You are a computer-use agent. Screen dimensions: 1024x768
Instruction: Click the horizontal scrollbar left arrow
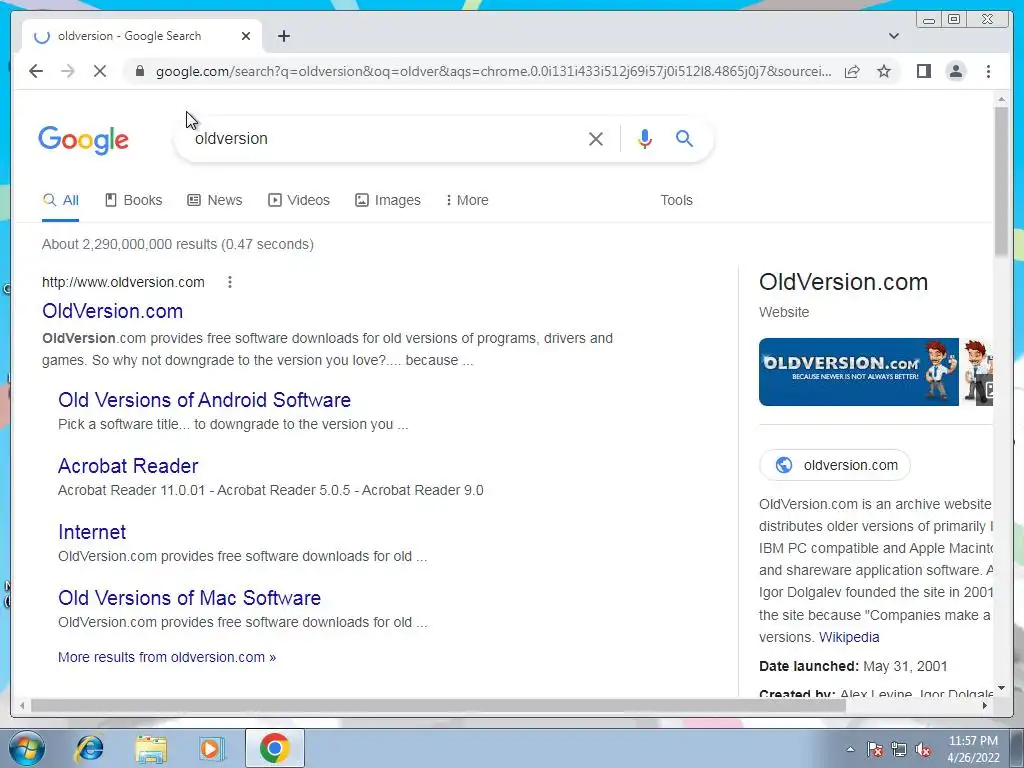coord(22,705)
